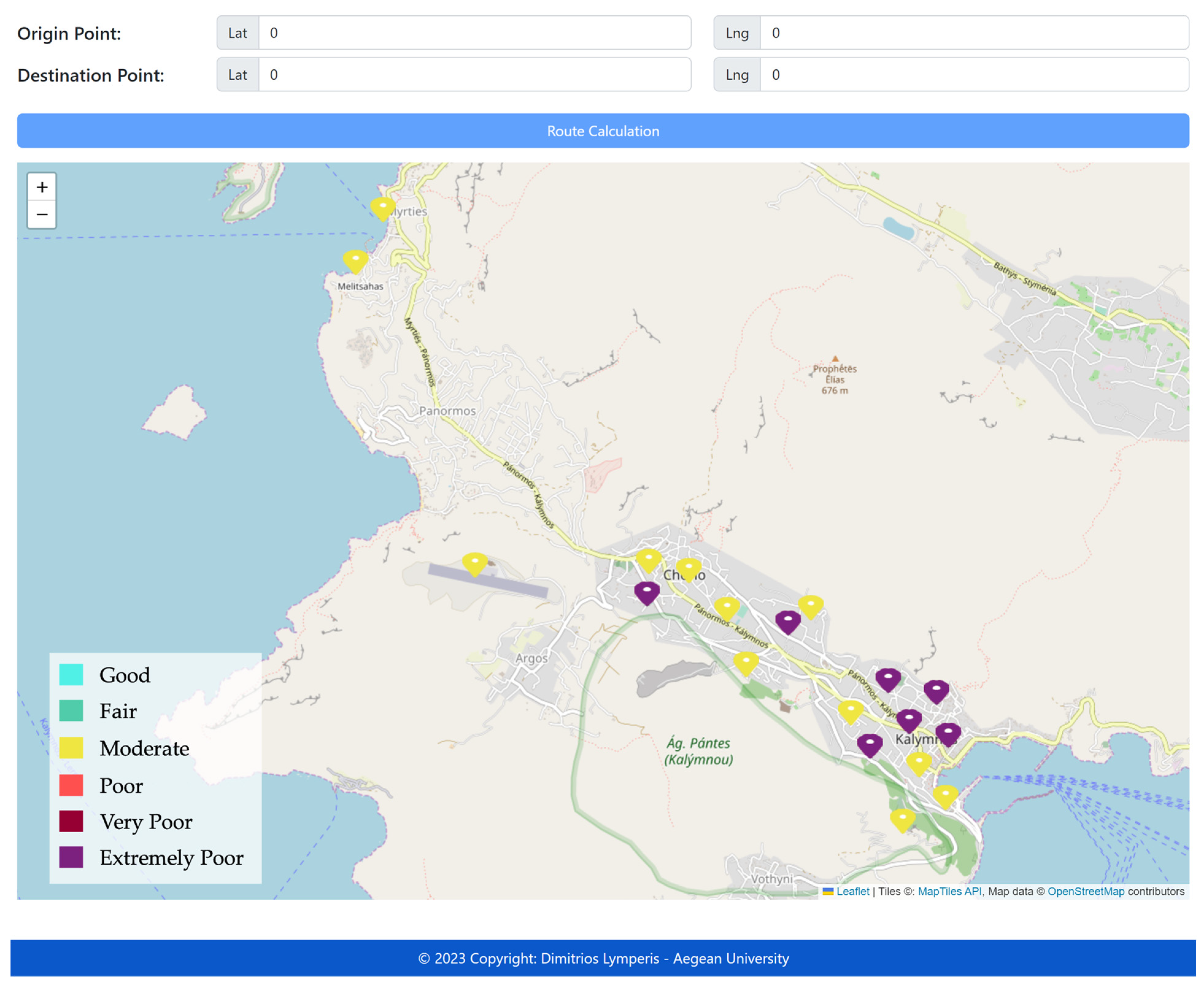Open the Leaflet attribution link
Screen dimensions: 1204x989
pos(852,891)
